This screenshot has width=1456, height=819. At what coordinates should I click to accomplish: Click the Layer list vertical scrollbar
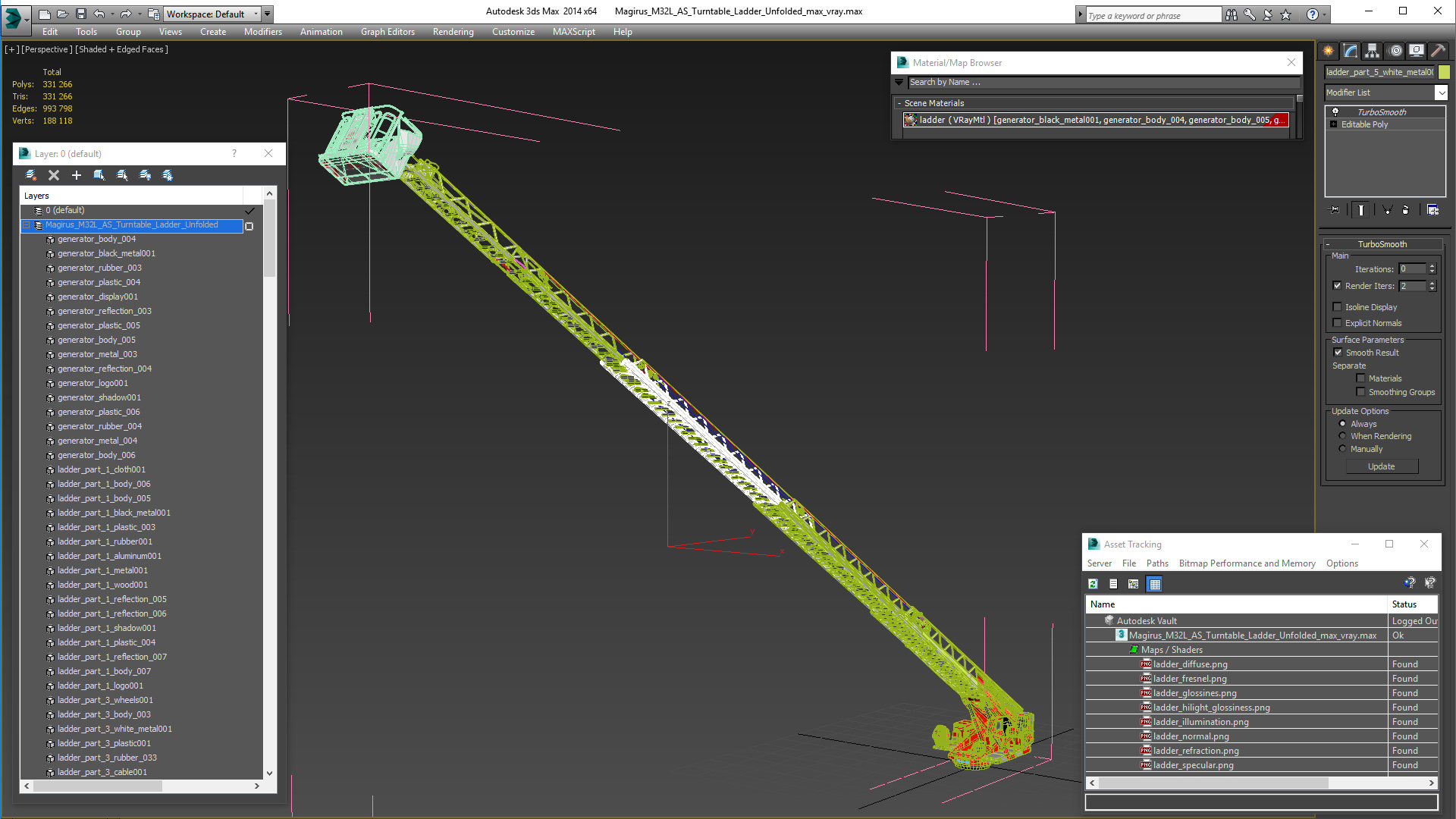point(269,484)
